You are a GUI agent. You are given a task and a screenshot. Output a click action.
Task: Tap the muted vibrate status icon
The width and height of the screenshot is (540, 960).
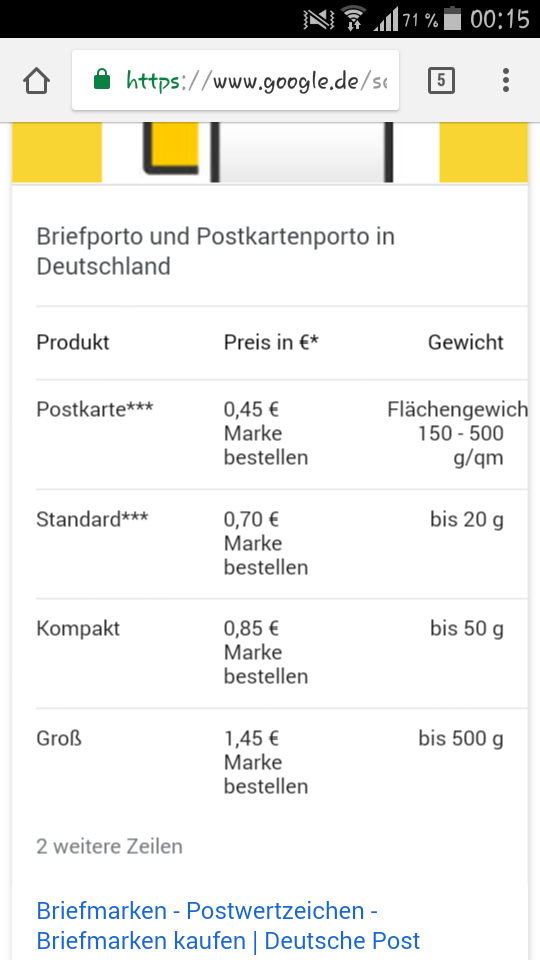(x=319, y=19)
